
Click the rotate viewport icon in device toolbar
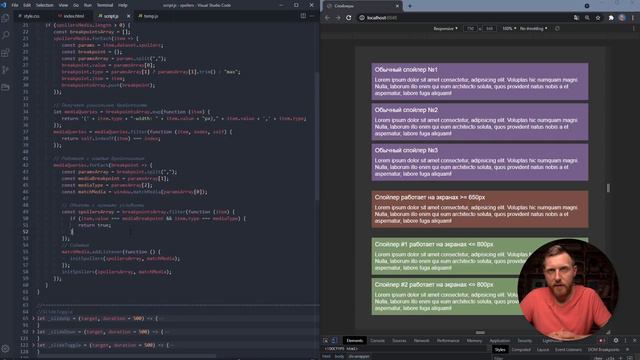[558, 29]
